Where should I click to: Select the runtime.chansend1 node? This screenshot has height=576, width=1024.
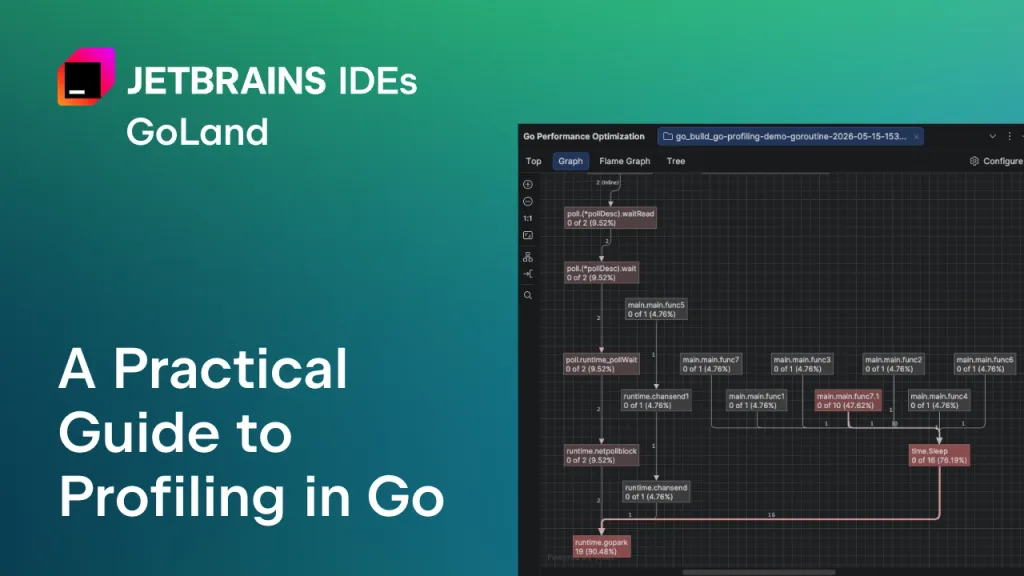coord(656,401)
